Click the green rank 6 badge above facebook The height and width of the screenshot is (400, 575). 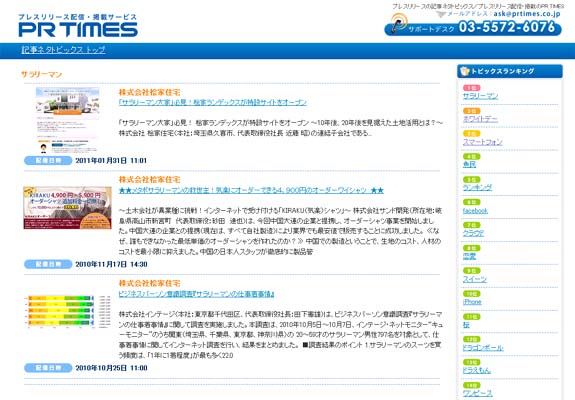[471, 202]
